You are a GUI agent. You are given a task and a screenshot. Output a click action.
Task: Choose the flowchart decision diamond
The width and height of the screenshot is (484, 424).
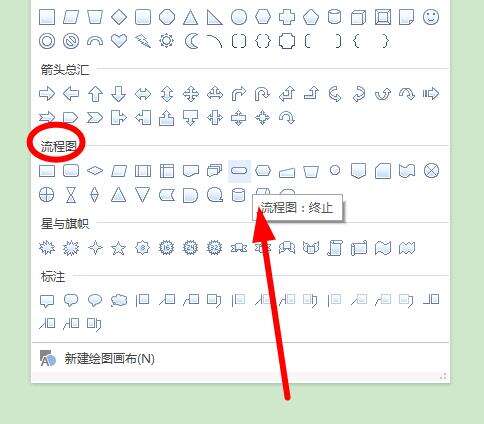95,171
